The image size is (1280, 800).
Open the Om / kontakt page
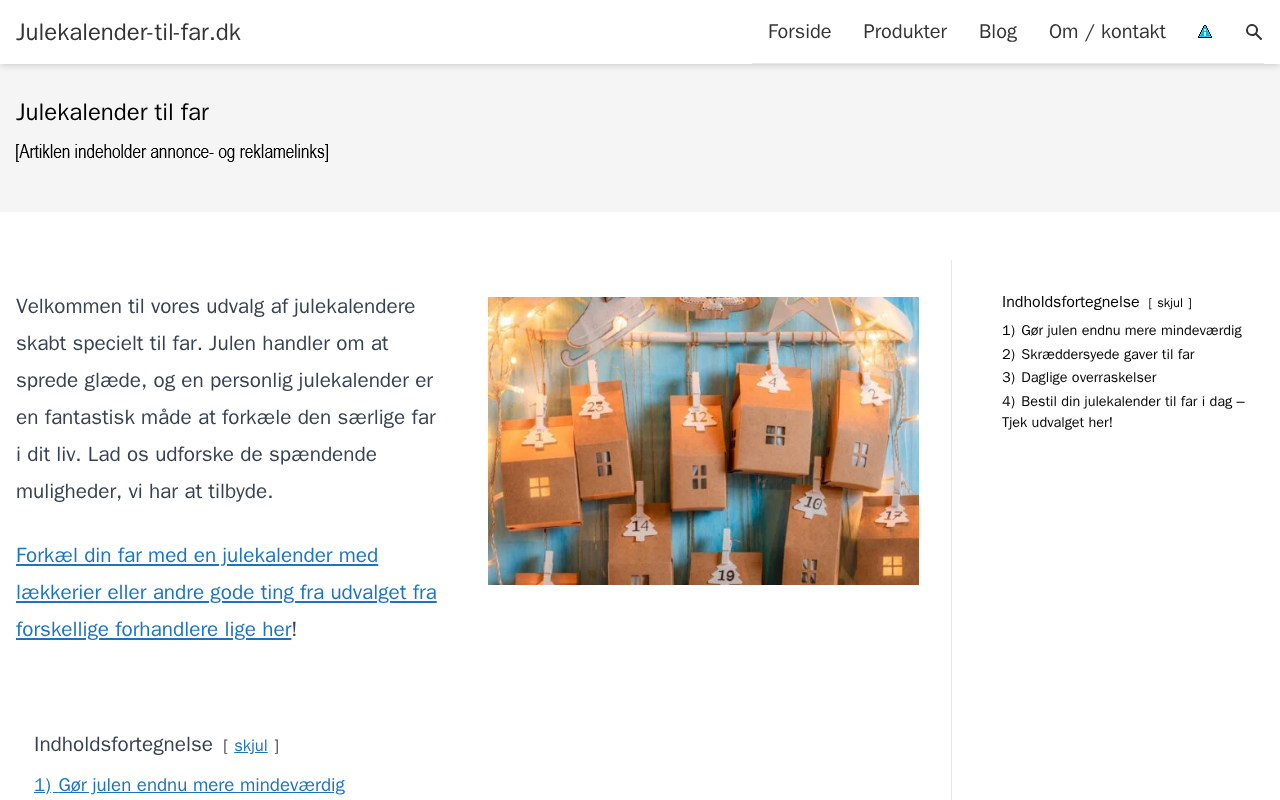[1107, 32]
